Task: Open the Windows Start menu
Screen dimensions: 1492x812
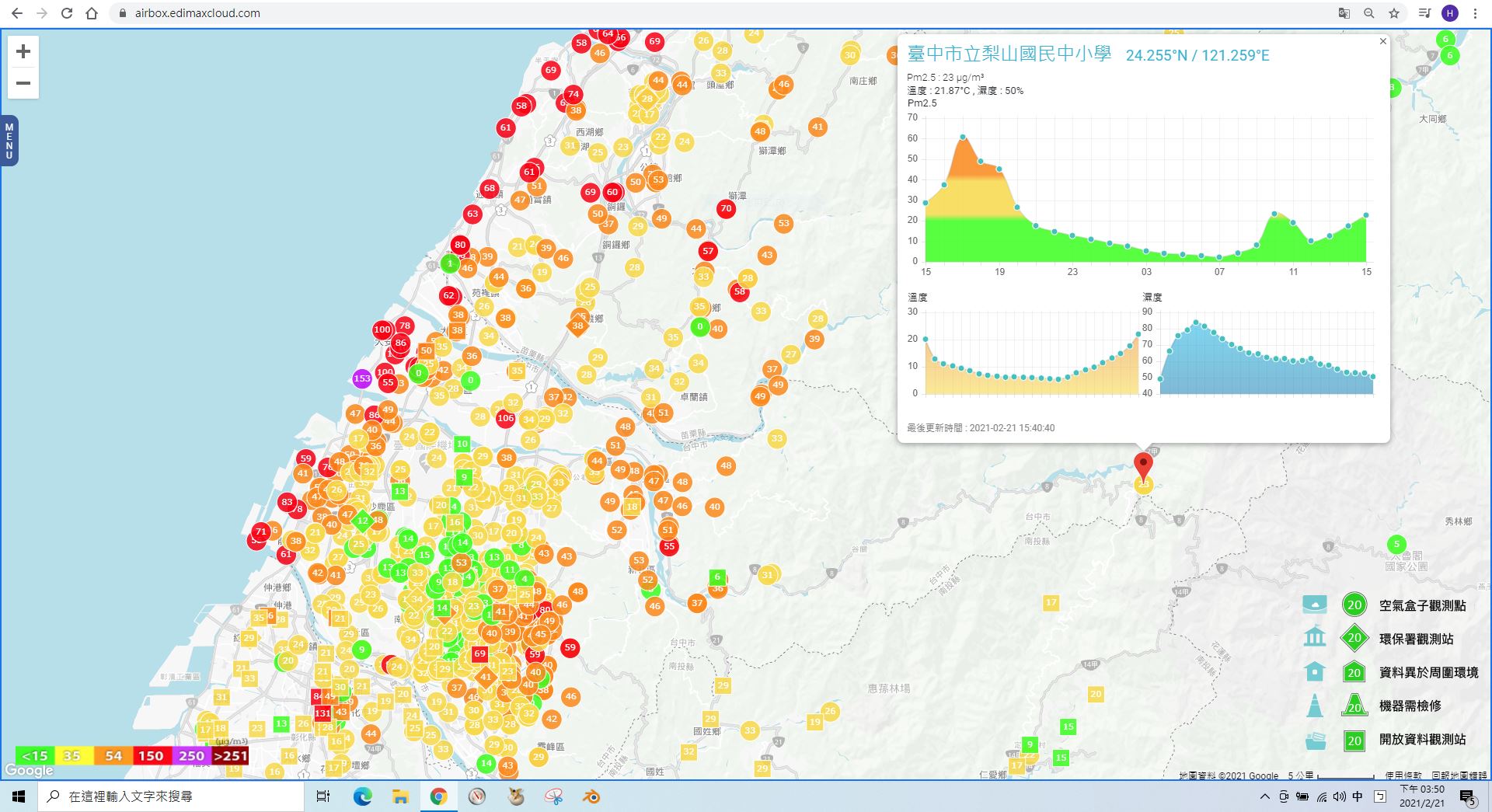Action: point(19,796)
